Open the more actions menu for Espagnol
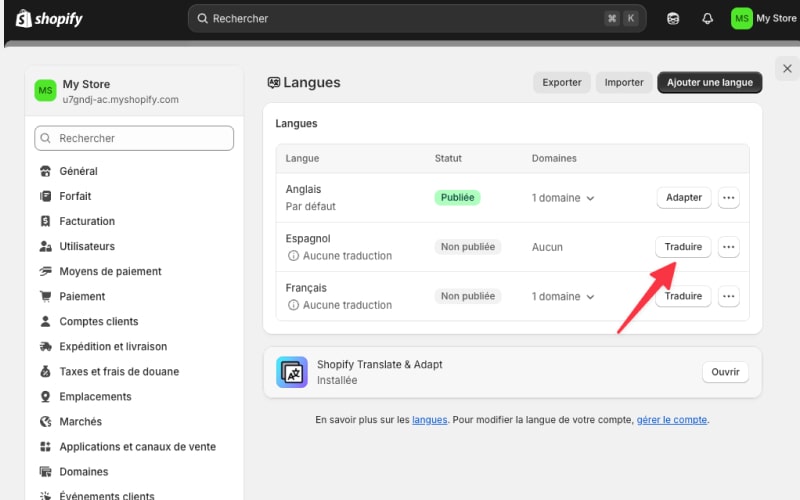This screenshot has width=800, height=500. [x=728, y=247]
